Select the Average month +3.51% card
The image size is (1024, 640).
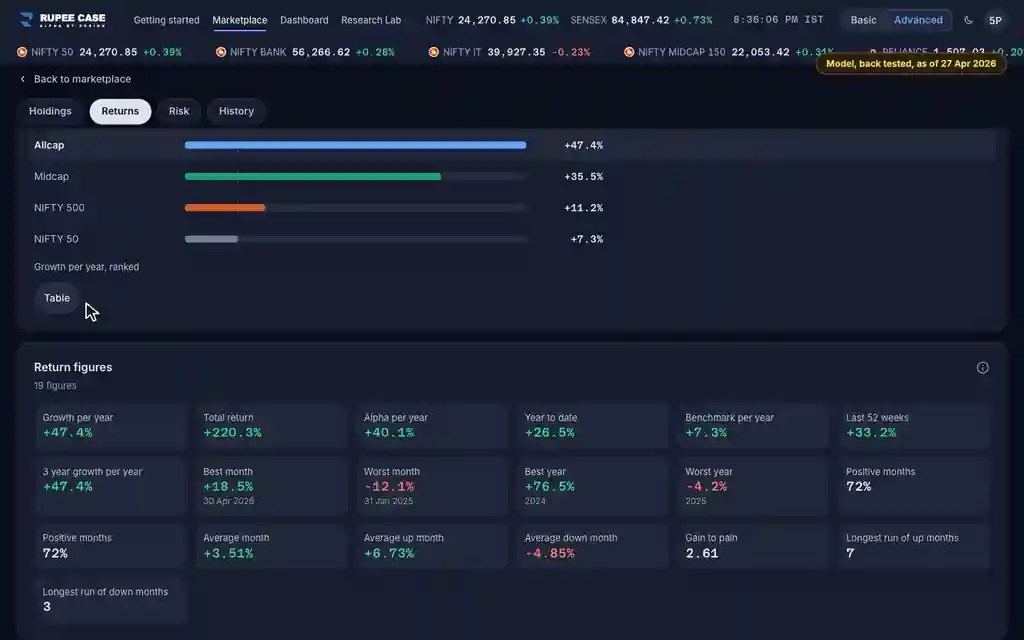271,547
